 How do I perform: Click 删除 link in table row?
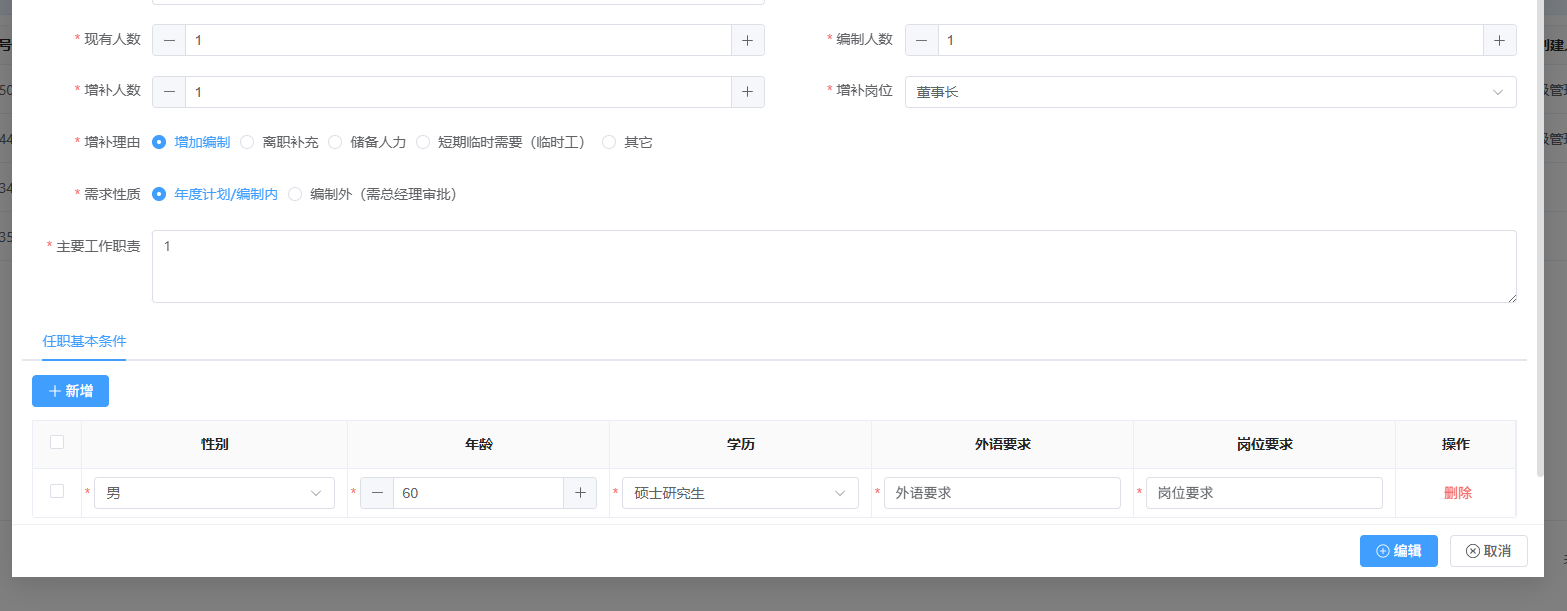point(1457,493)
